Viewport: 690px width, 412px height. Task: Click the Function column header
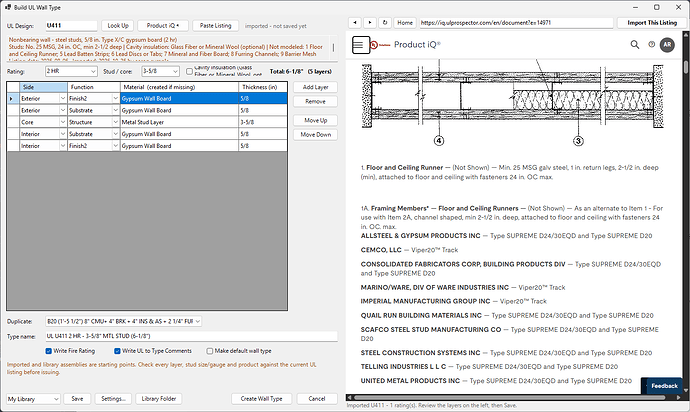coord(94,87)
